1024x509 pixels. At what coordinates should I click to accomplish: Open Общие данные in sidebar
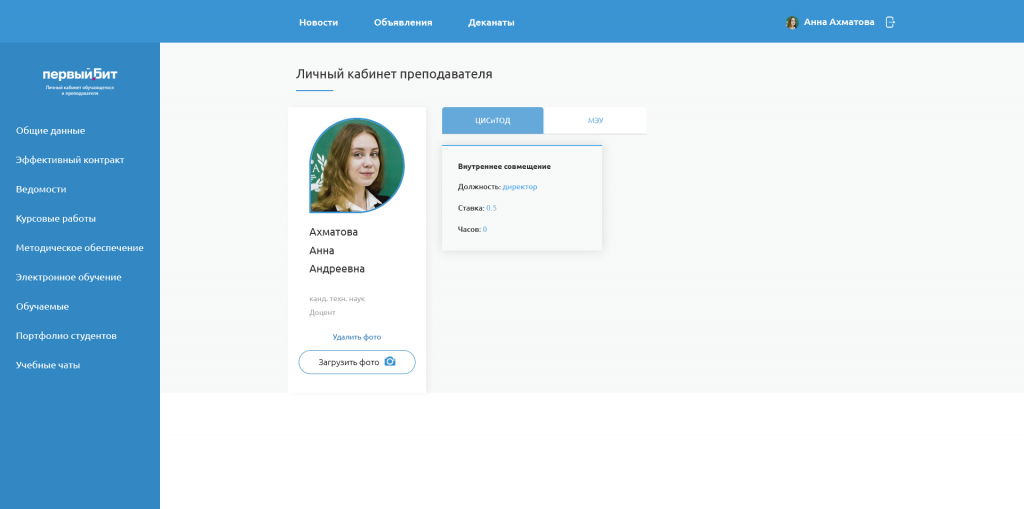tap(50, 131)
